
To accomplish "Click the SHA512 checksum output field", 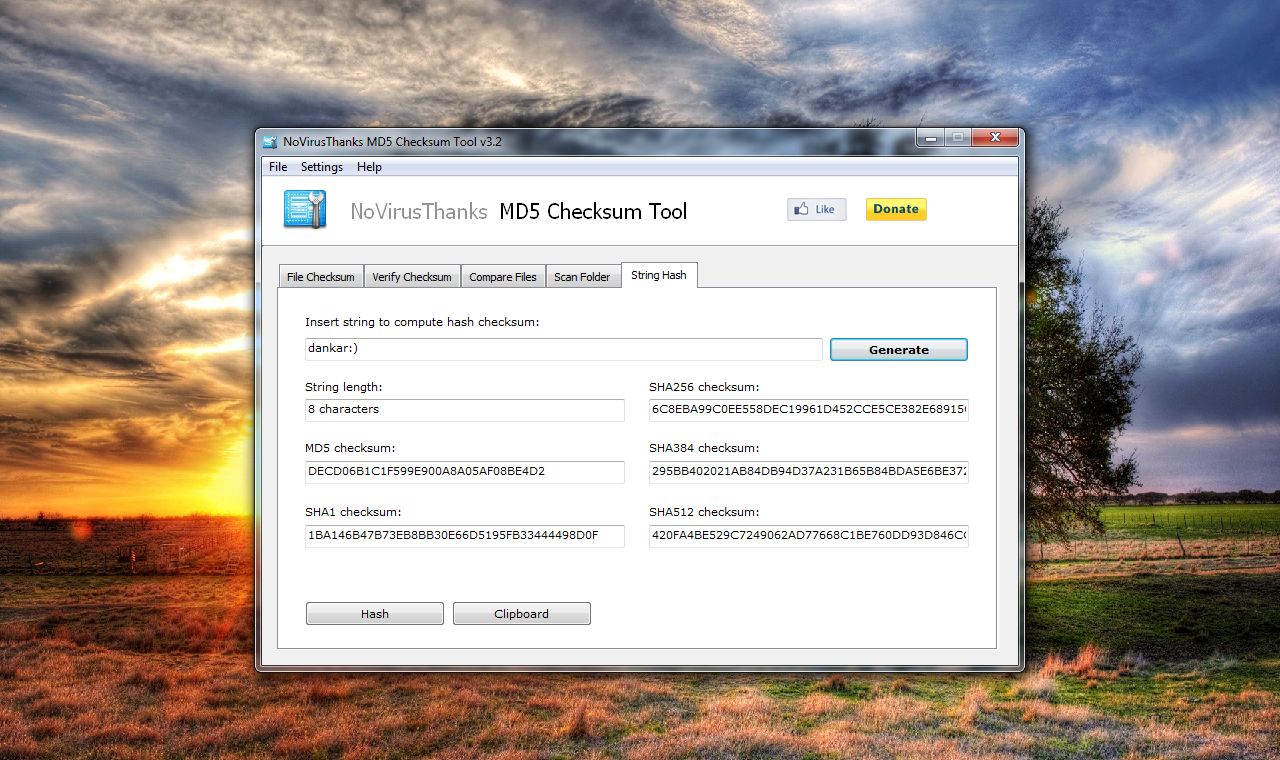I will pyautogui.click(x=809, y=536).
